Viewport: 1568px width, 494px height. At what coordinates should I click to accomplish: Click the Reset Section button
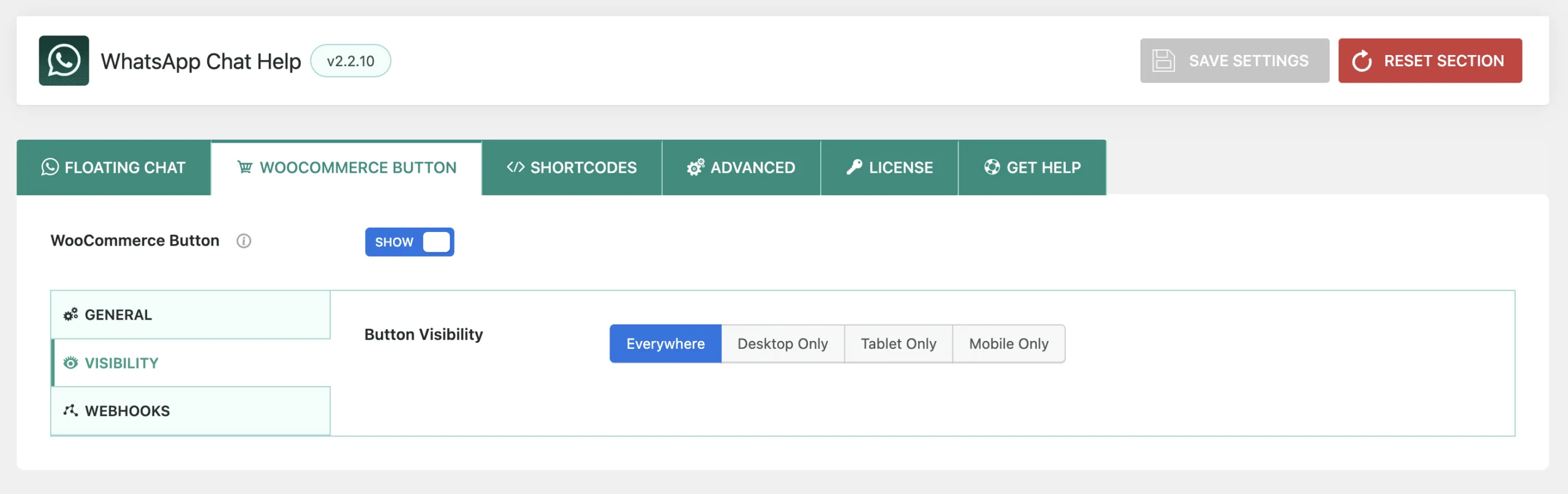(x=1430, y=61)
